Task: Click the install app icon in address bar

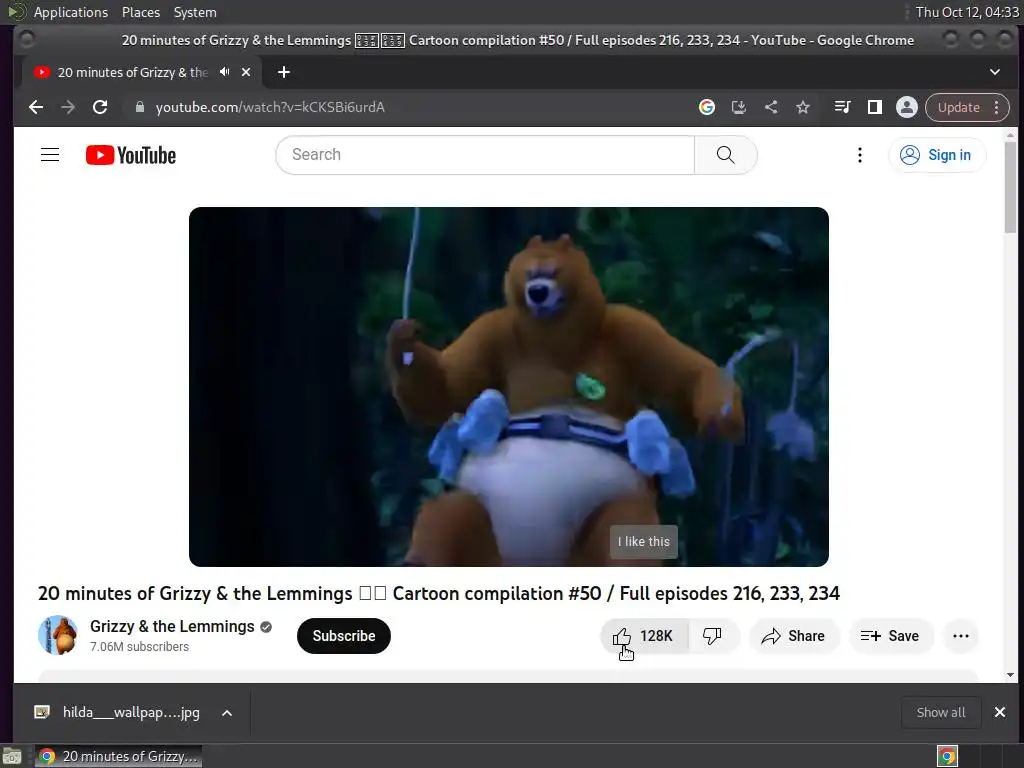Action: pyautogui.click(x=739, y=107)
